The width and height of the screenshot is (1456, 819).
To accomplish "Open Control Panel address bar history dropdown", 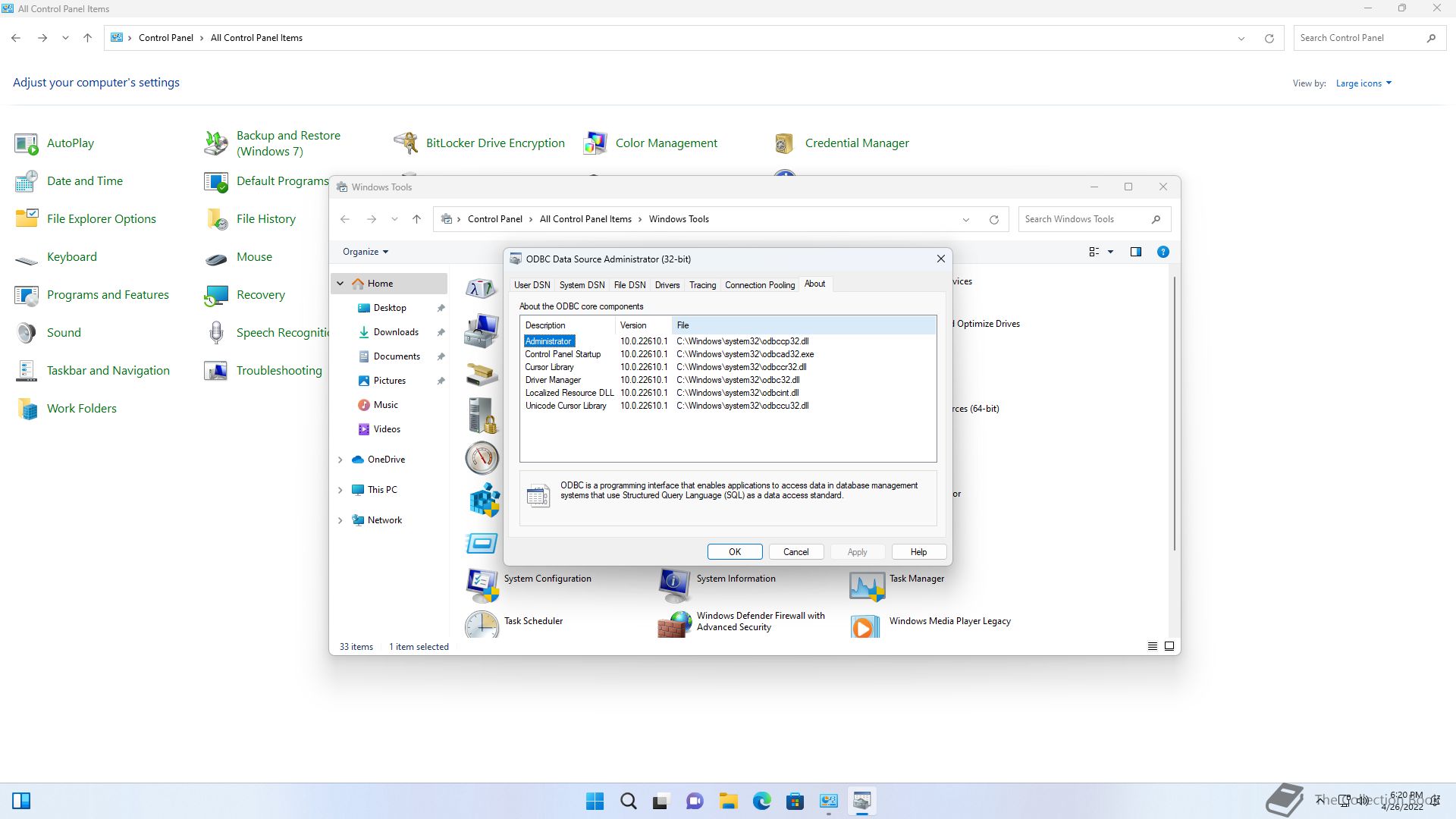I will click(1241, 38).
